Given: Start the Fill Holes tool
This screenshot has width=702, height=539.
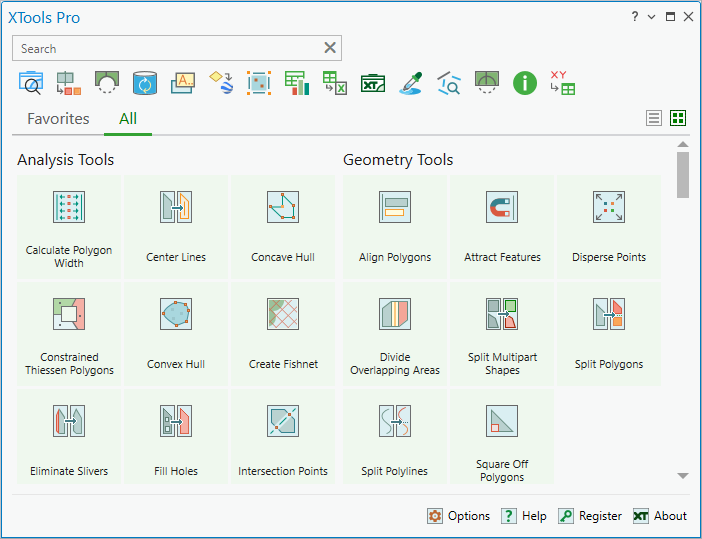Looking at the screenshot, I should pos(176,436).
